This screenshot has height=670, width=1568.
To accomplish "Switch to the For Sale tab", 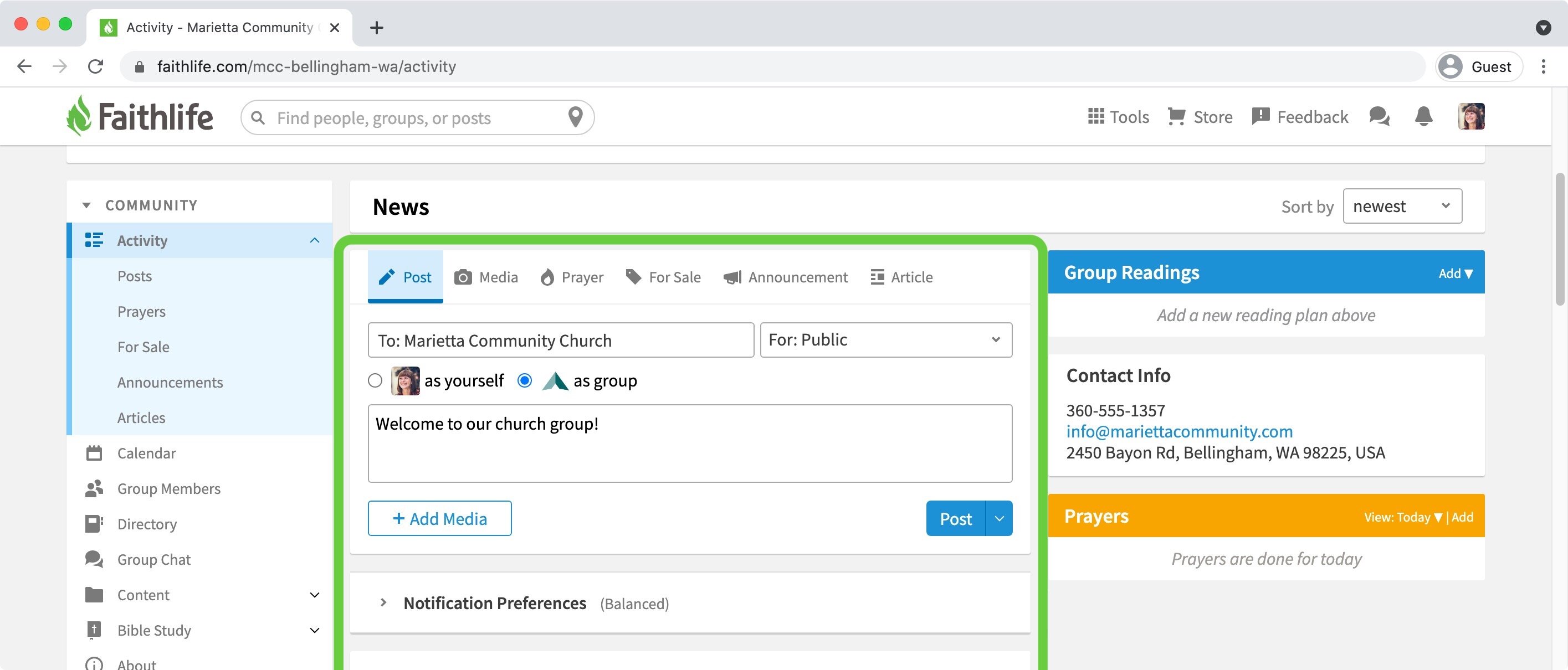I will click(x=663, y=277).
